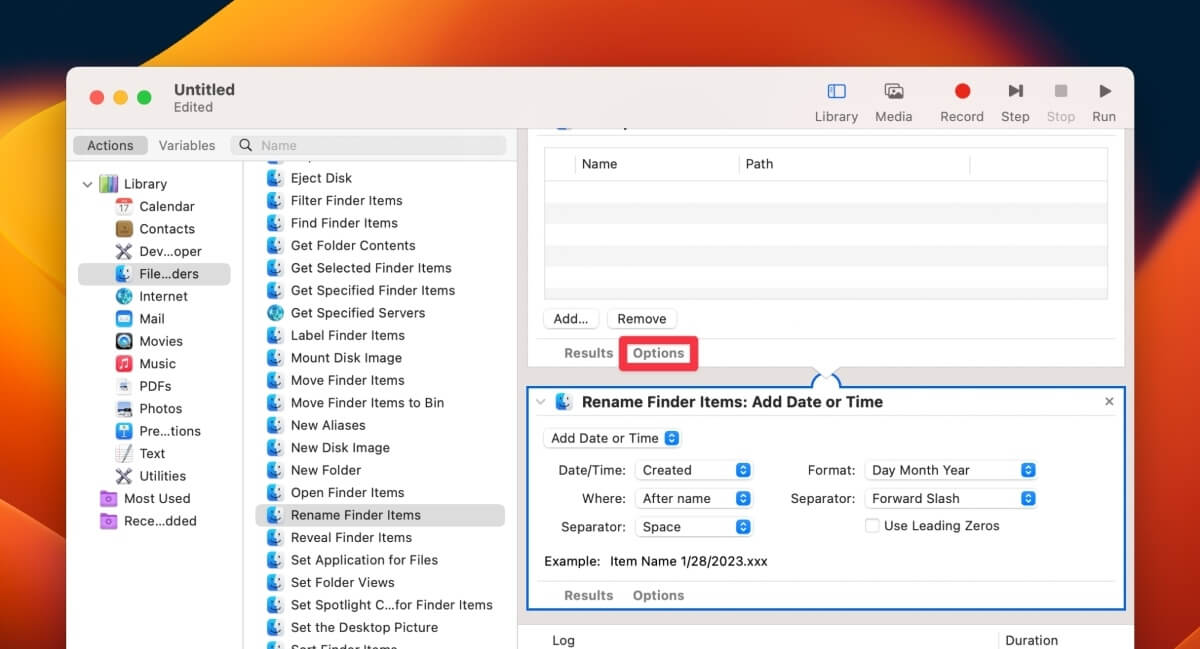Image resolution: width=1200 pixels, height=649 pixels.
Task: Switch to the Variables tab
Action: 186,145
